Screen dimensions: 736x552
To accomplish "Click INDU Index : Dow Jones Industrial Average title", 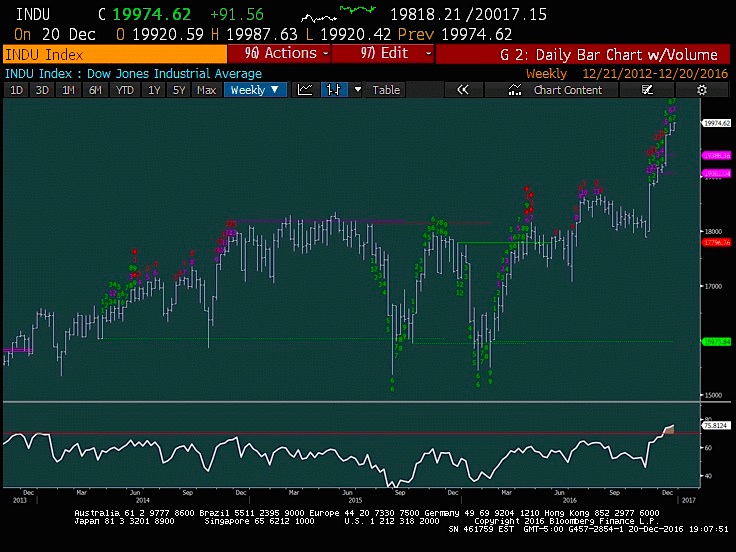I will 133,74.
